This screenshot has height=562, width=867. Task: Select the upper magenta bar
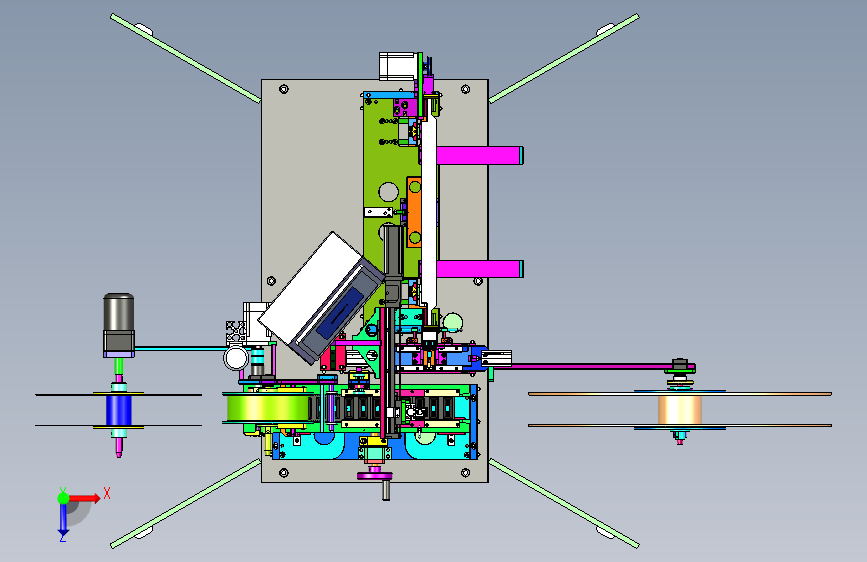[479, 155]
